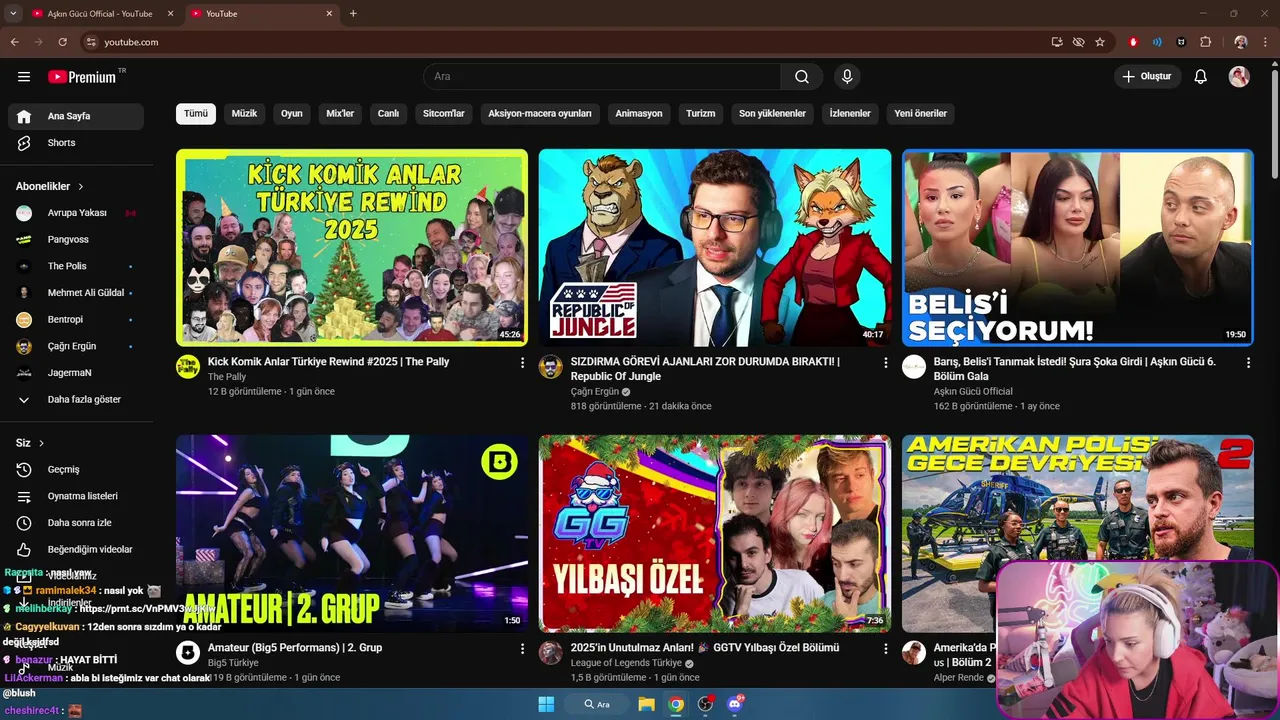Click the search magnifier button
1280x720 pixels.
[802, 77]
